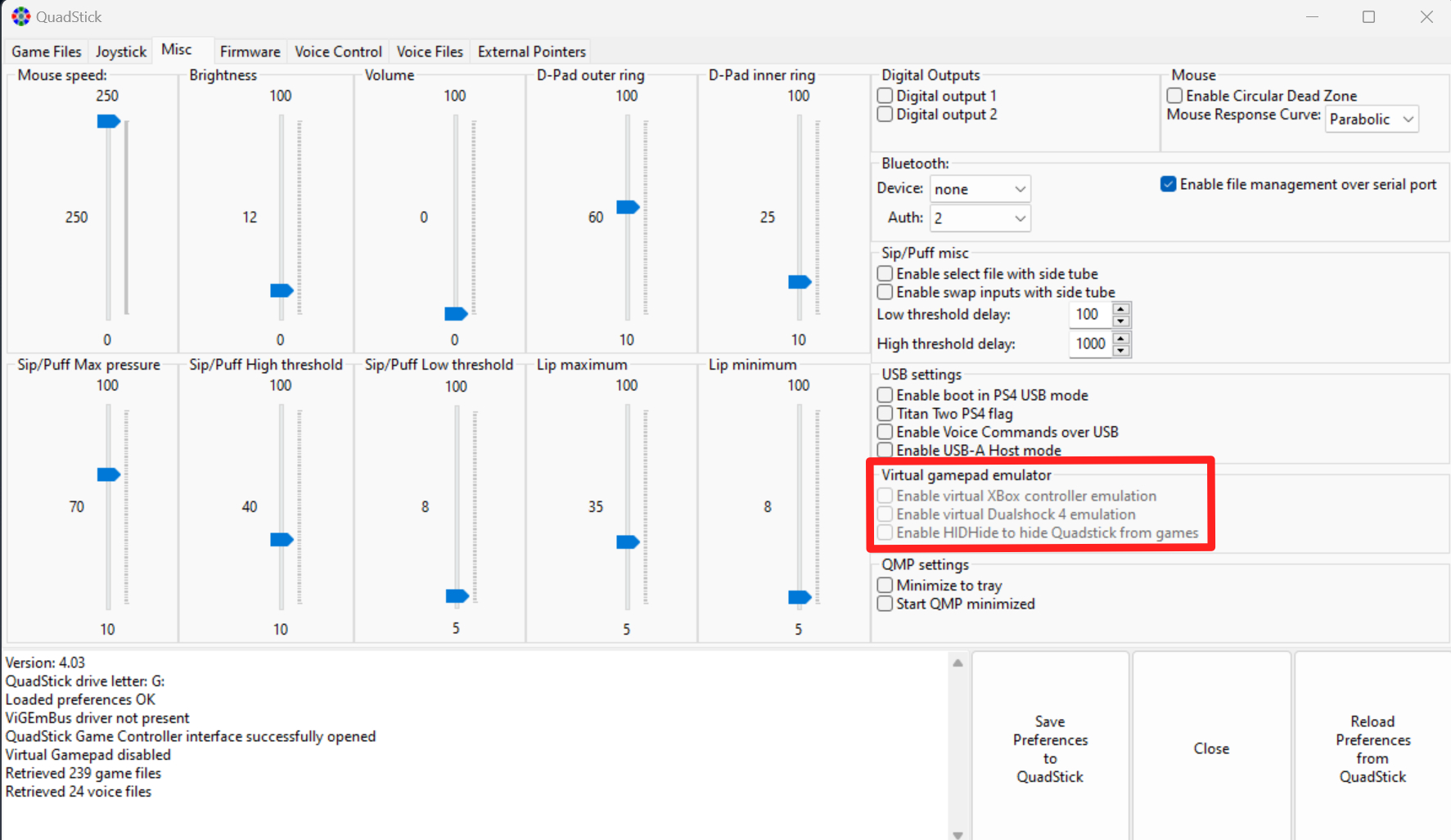
Task: Click Reload Preferences from QuadStick button
Action: click(x=1372, y=748)
